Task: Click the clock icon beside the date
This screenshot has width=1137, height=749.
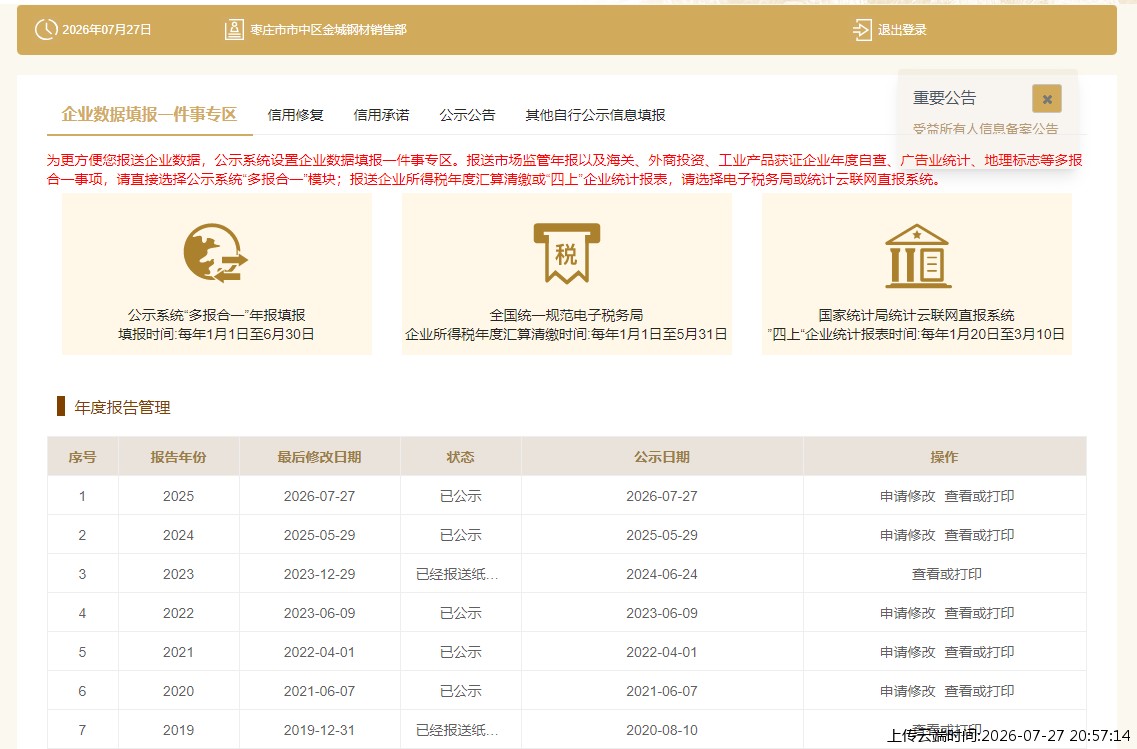Action: 46,30
